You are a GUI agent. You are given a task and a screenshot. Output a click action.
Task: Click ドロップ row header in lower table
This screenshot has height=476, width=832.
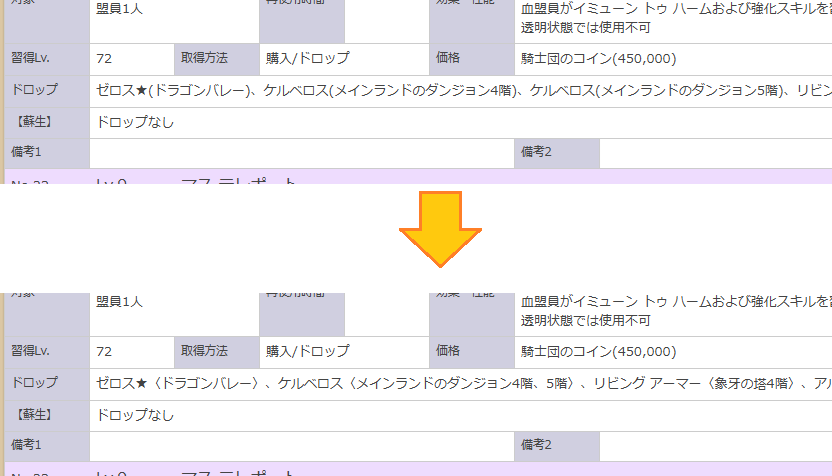[x=47, y=384]
